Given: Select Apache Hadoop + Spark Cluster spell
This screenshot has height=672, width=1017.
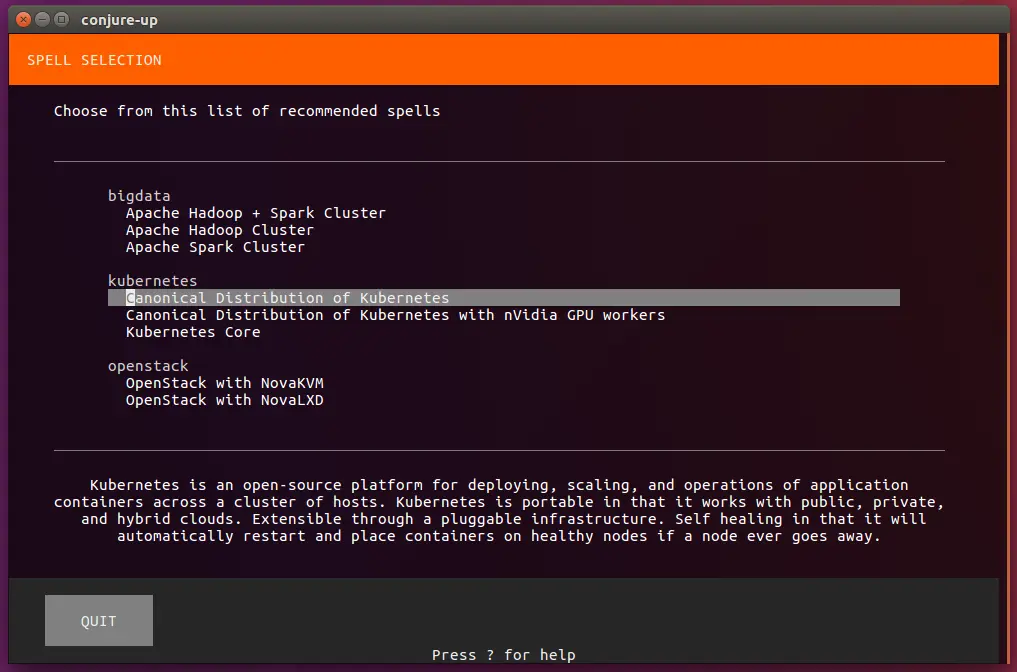Looking at the screenshot, I should 256,213.
